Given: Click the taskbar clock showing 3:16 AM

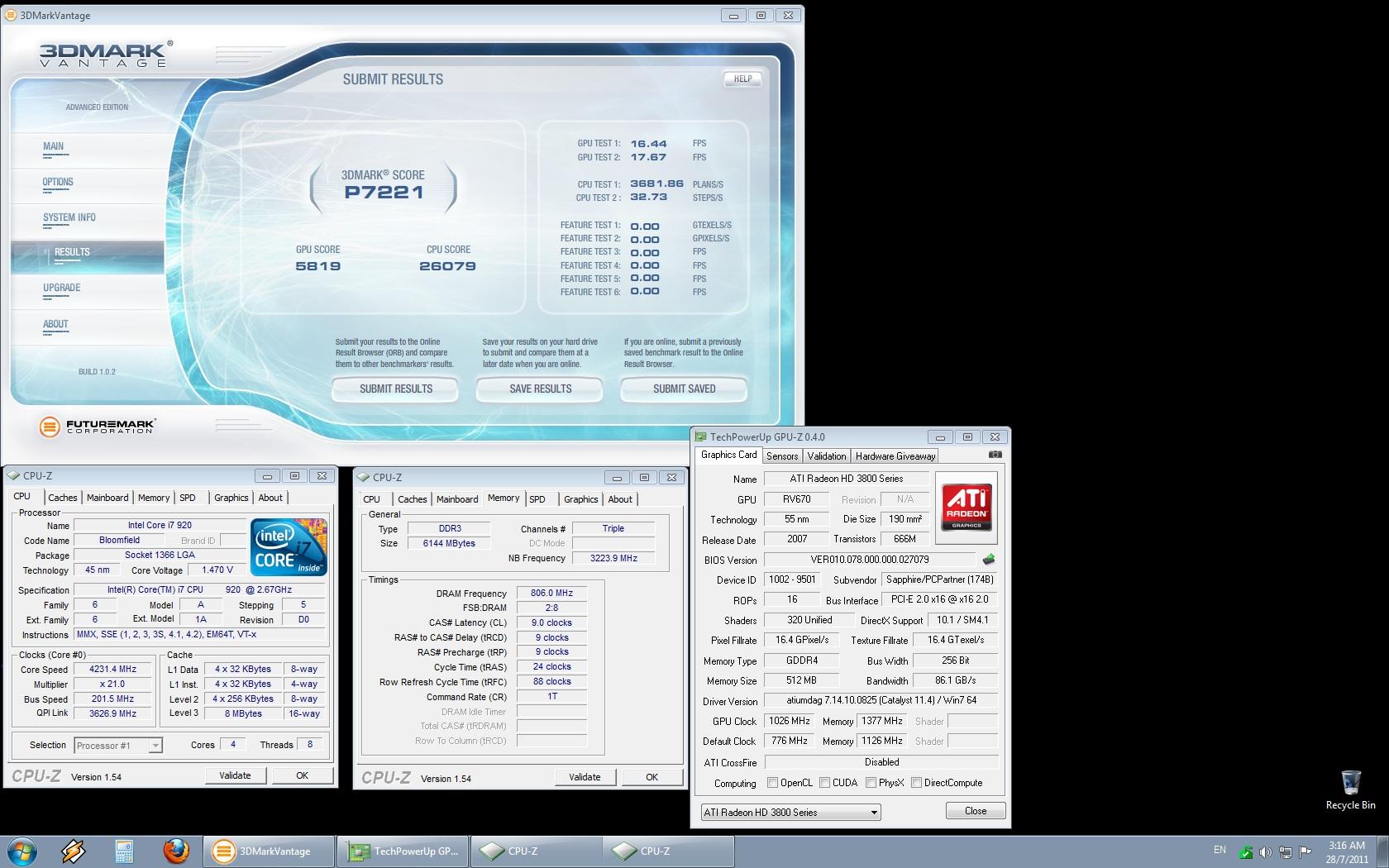Looking at the screenshot, I should pos(1347,851).
